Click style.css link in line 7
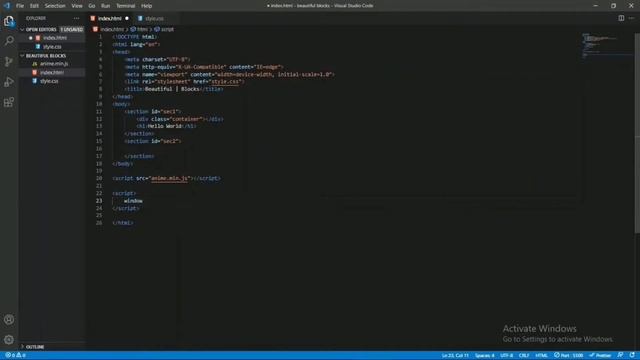Viewport: 640px width, 360px height. pos(226,82)
